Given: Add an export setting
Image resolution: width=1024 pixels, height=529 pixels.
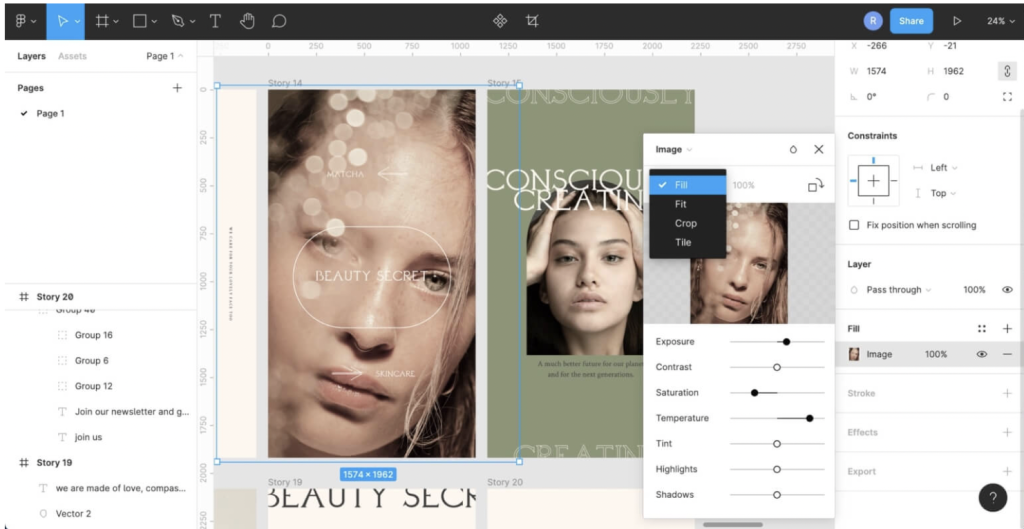Looking at the screenshot, I should [1007, 472].
